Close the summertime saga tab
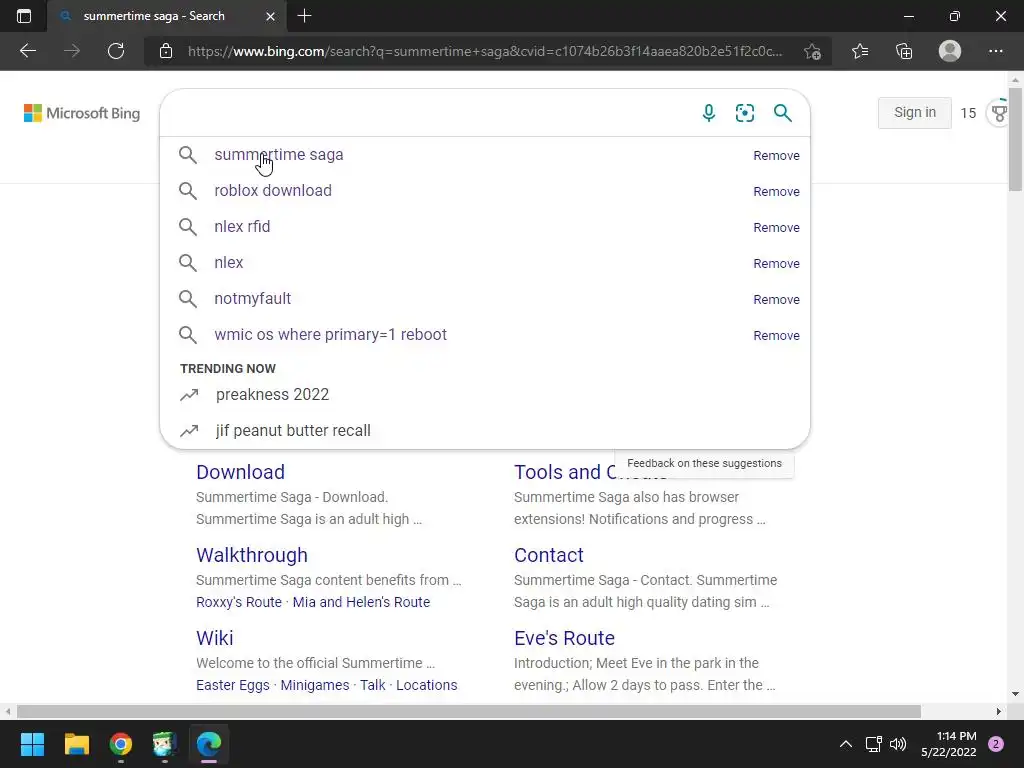This screenshot has height=768, width=1024. pyautogui.click(x=270, y=16)
